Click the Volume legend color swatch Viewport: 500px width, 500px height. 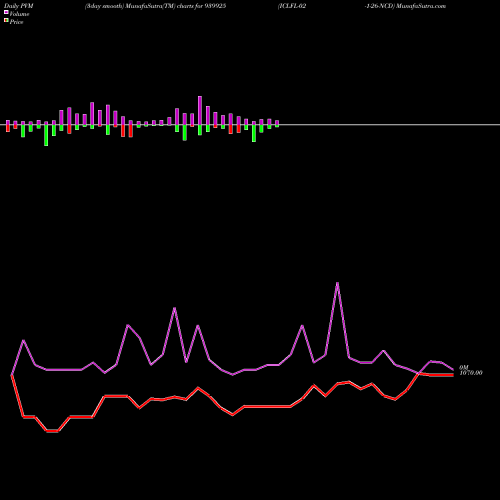(x=6, y=12)
